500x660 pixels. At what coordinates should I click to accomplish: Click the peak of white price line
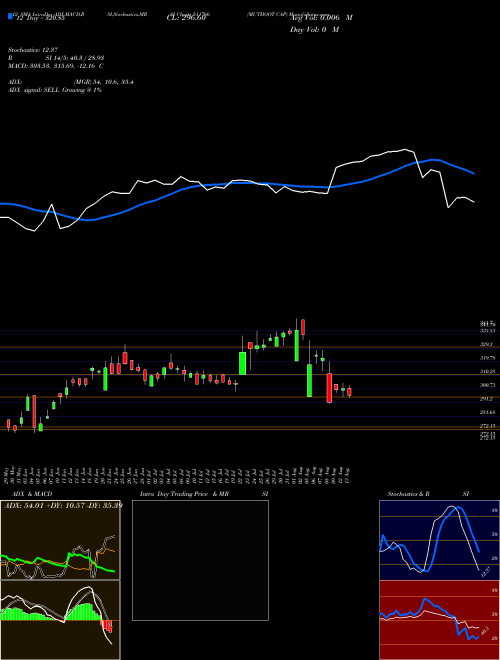pyautogui.click(x=405, y=149)
